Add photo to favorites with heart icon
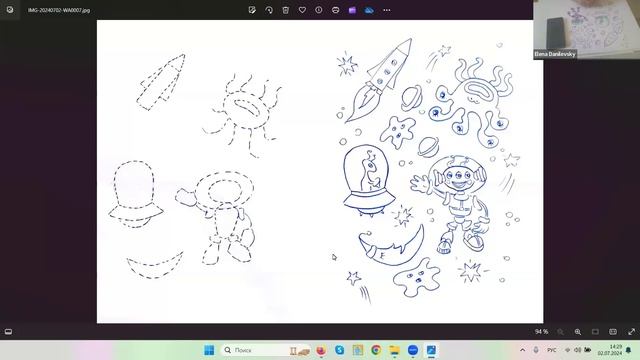The width and height of the screenshot is (640, 360). 302,10
